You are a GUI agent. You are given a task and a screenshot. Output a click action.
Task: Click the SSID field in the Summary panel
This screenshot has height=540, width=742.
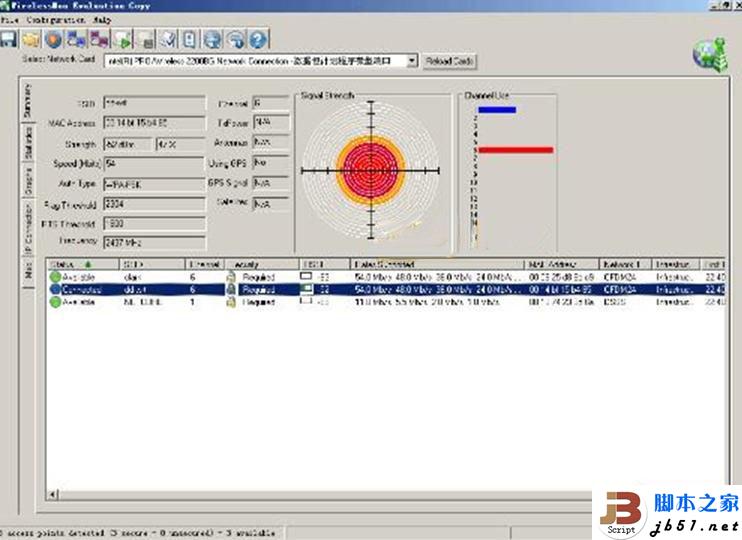[x=154, y=103]
